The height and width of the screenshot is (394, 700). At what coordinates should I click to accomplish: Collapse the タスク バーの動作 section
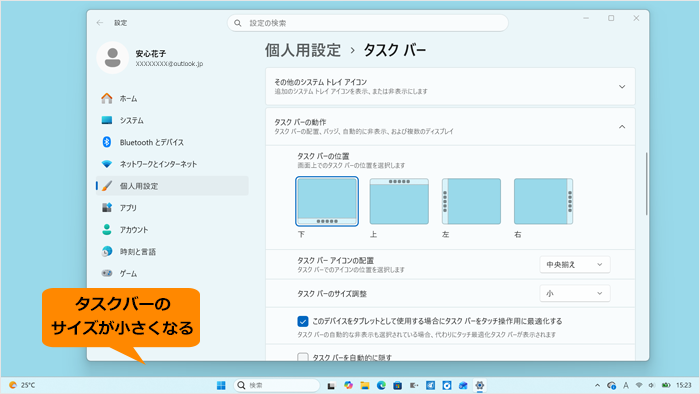[x=450, y=127]
